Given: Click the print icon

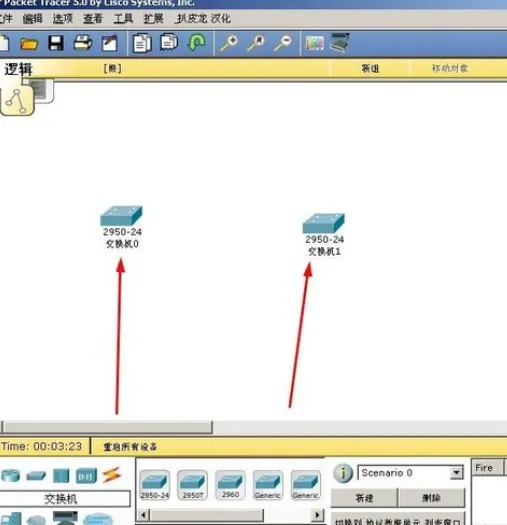Looking at the screenshot, I should point(83,43).
